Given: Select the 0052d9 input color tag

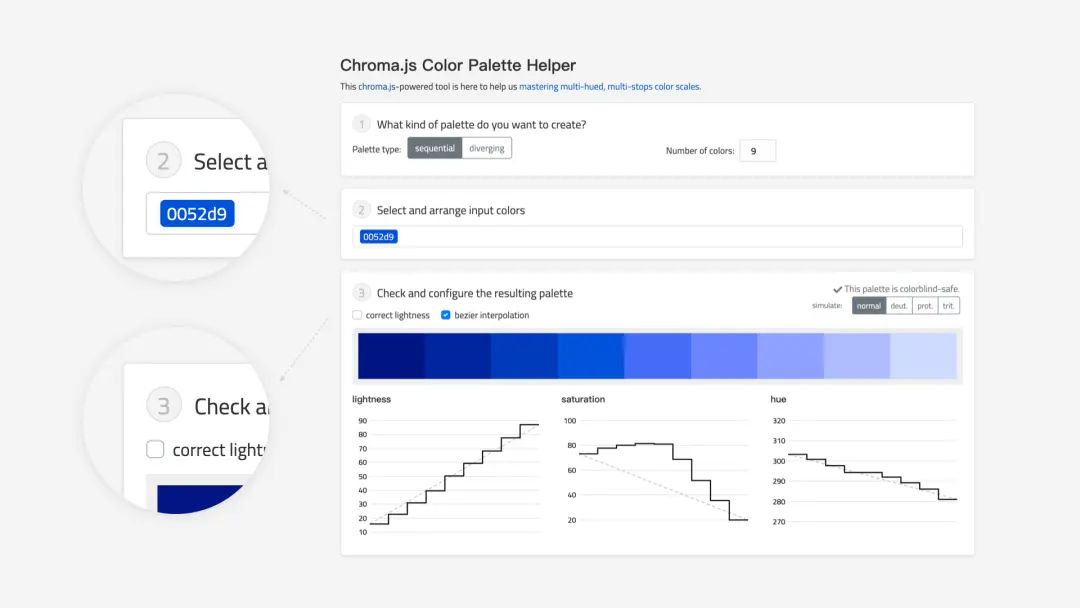Looking at the screenshot, I should (x=379, y=237).
